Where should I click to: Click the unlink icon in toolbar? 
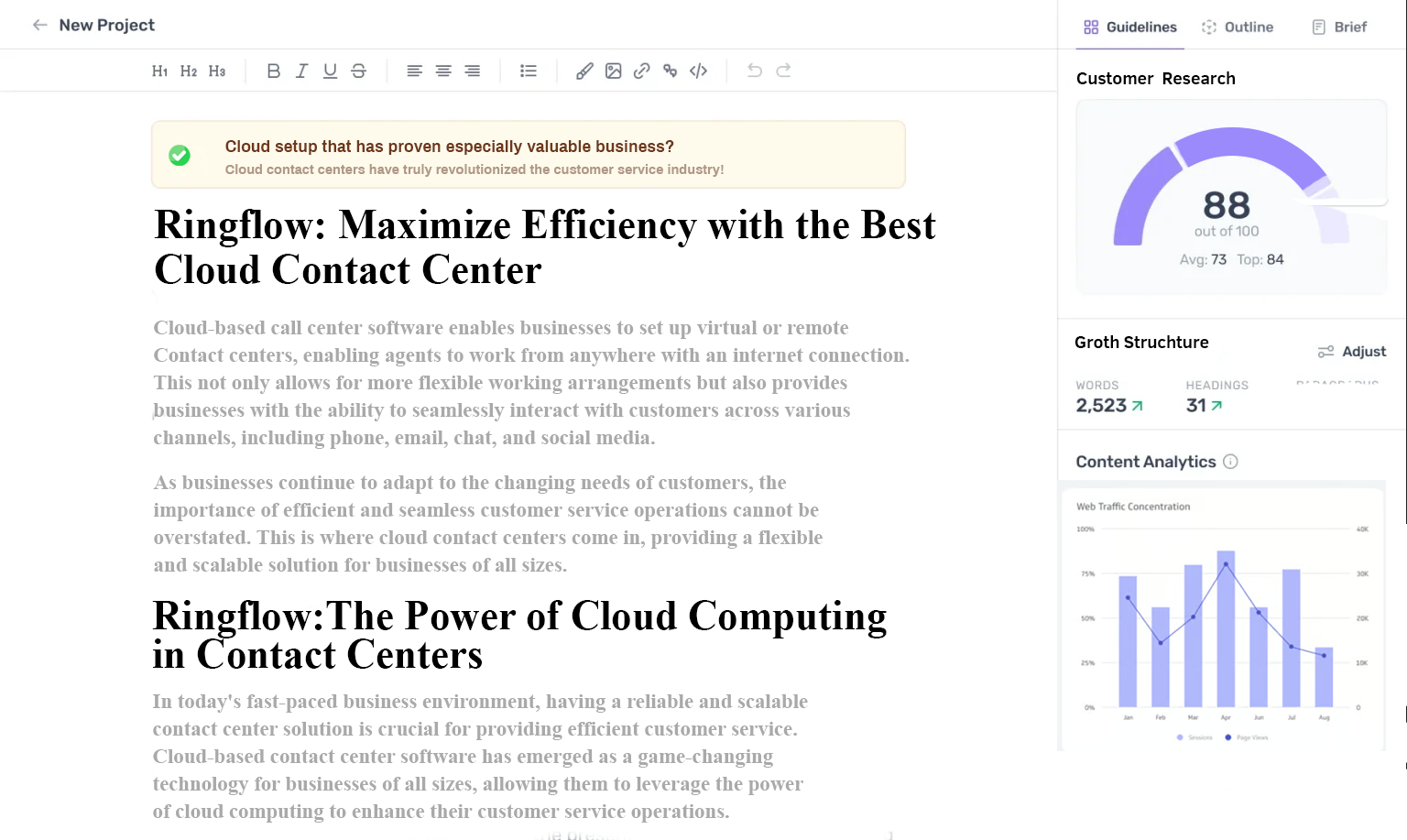pos(671,71)
